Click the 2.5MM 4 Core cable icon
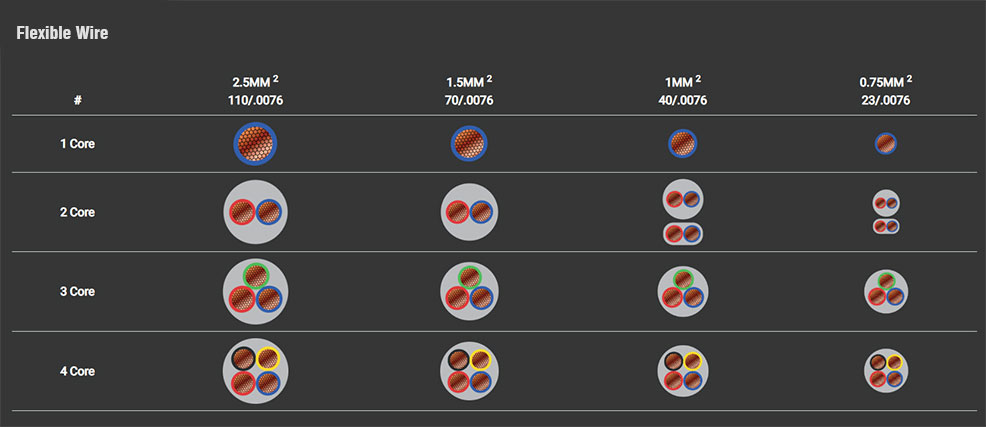This screenshot has width=986, height=427. pyautogui.click(x=255, y=371)
